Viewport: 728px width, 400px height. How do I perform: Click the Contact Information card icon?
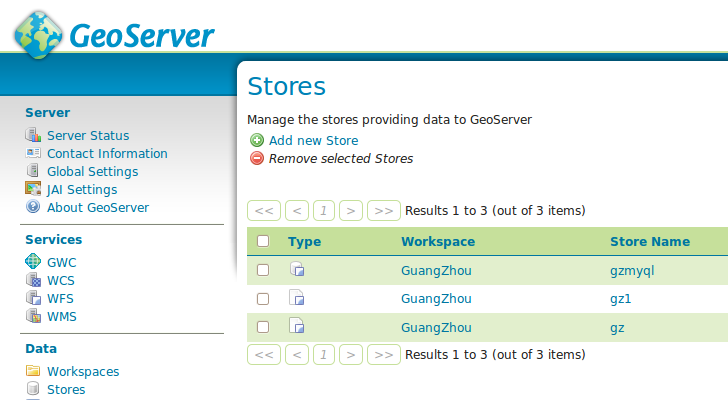tap(33, 153)
